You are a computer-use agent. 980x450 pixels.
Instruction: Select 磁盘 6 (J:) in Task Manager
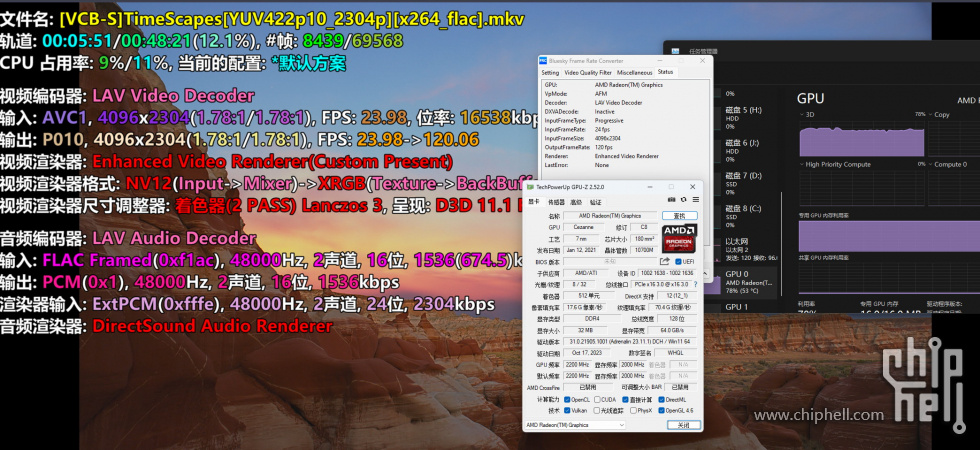coord(744,150)
